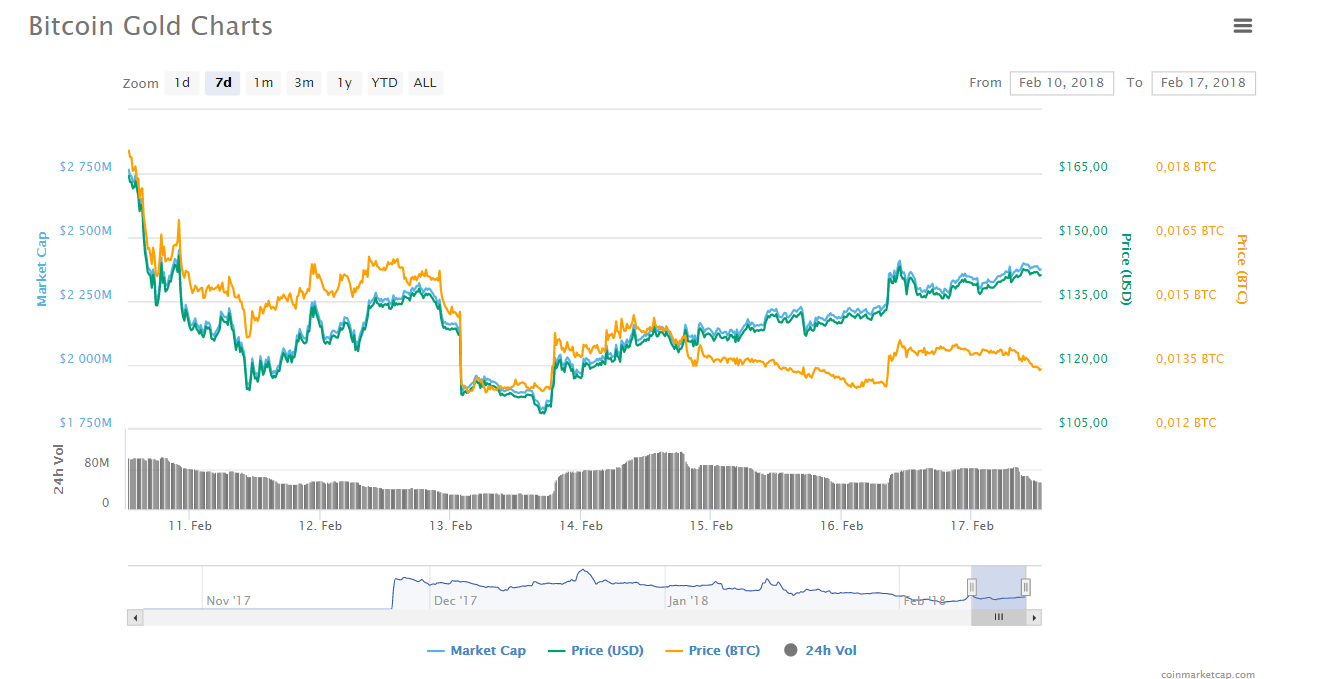Click the left scrollbar arrow under the navigator
This screenshot has width=1320, height=679.
click(135, 617)
